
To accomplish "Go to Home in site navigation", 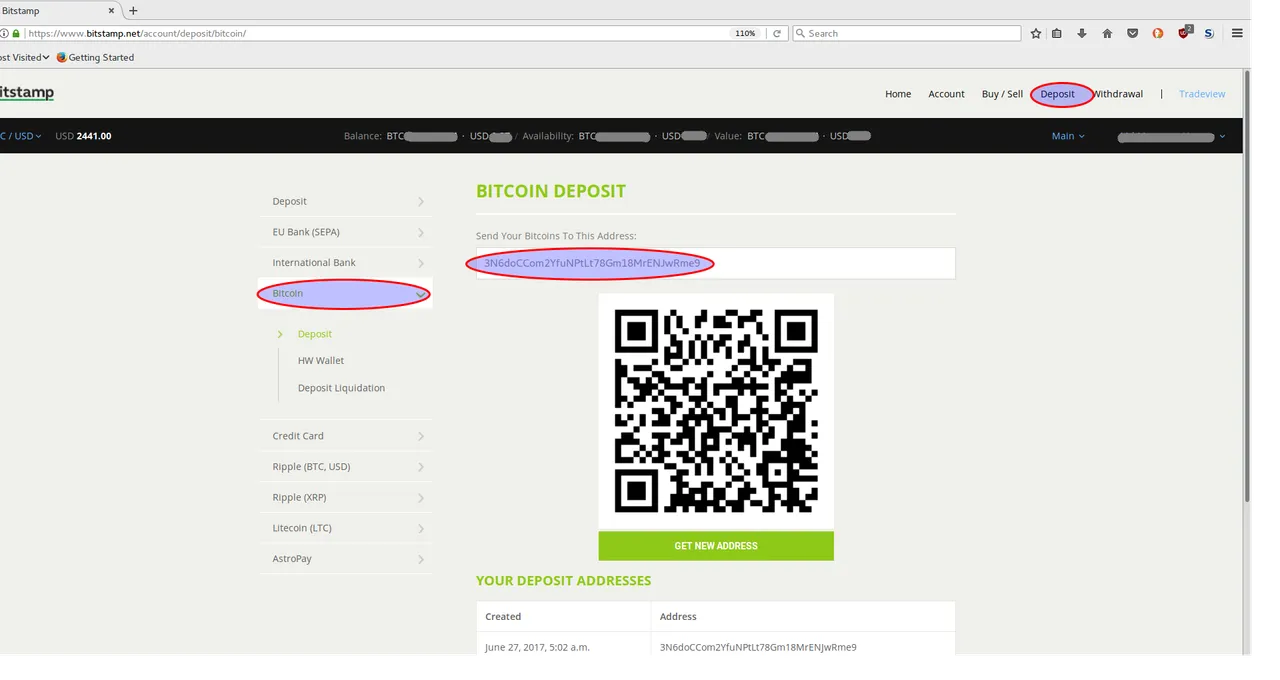I will 898,94.
